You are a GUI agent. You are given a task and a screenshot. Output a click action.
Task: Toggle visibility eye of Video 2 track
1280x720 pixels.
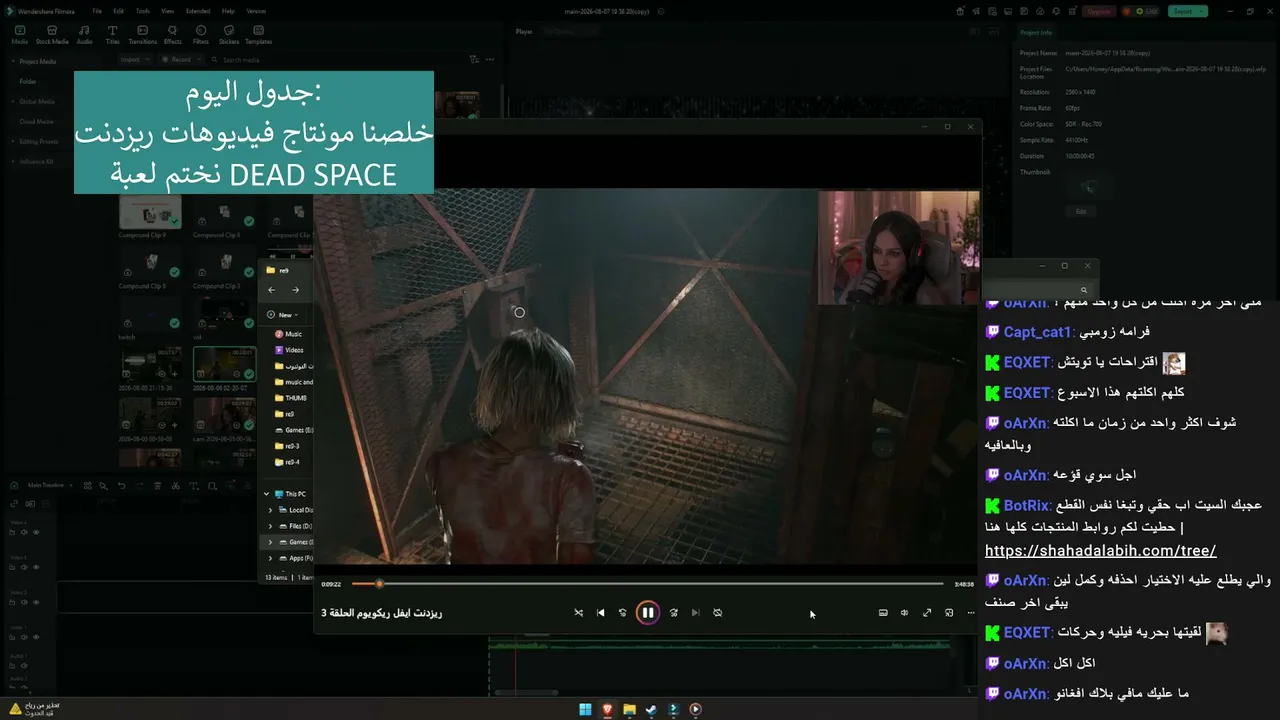point(36,602)
